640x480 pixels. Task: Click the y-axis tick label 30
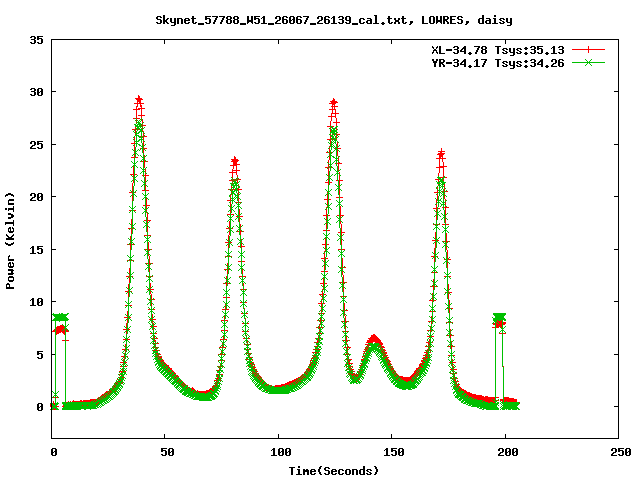click(36, 92)
